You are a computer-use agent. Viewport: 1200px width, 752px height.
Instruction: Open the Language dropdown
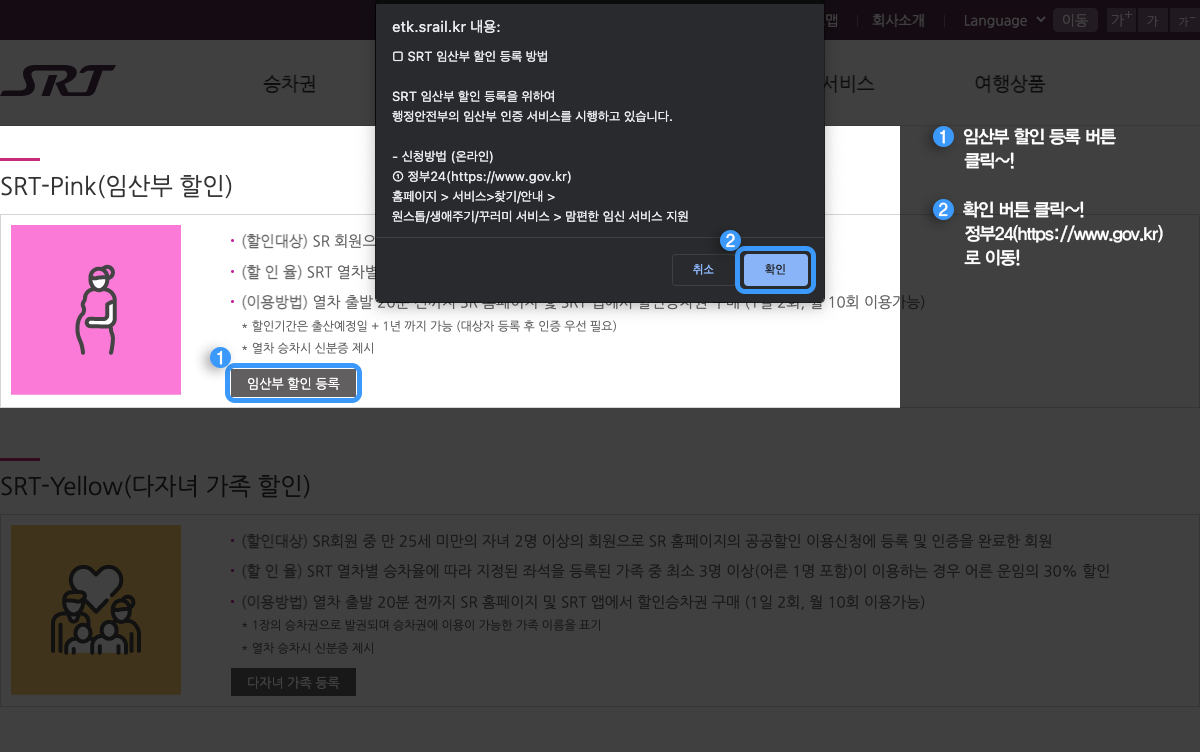pos(1004,20)
